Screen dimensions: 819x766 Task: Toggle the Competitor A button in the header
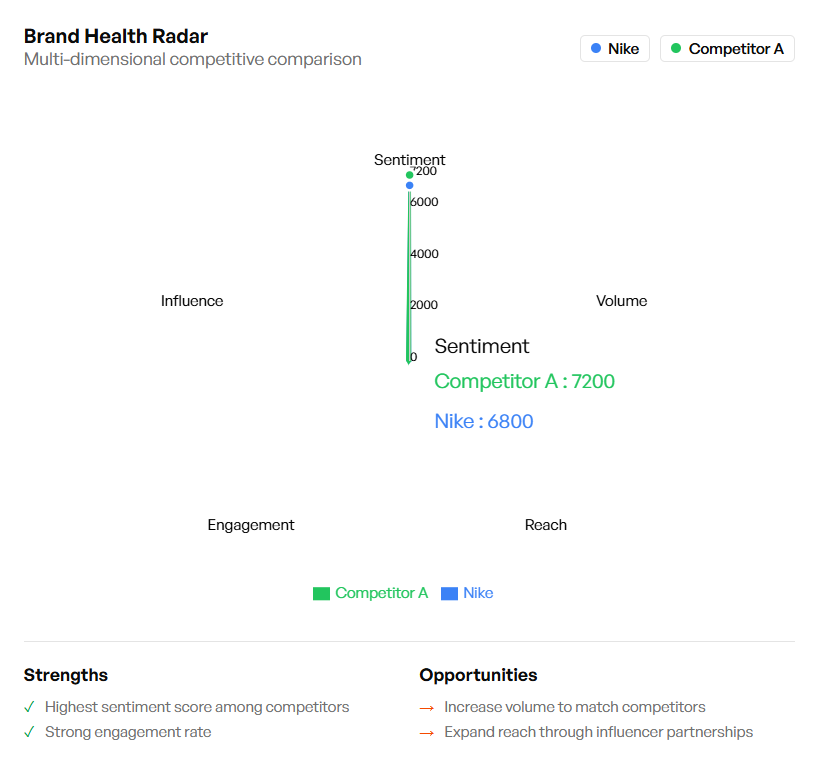click(x=727, y=49)
